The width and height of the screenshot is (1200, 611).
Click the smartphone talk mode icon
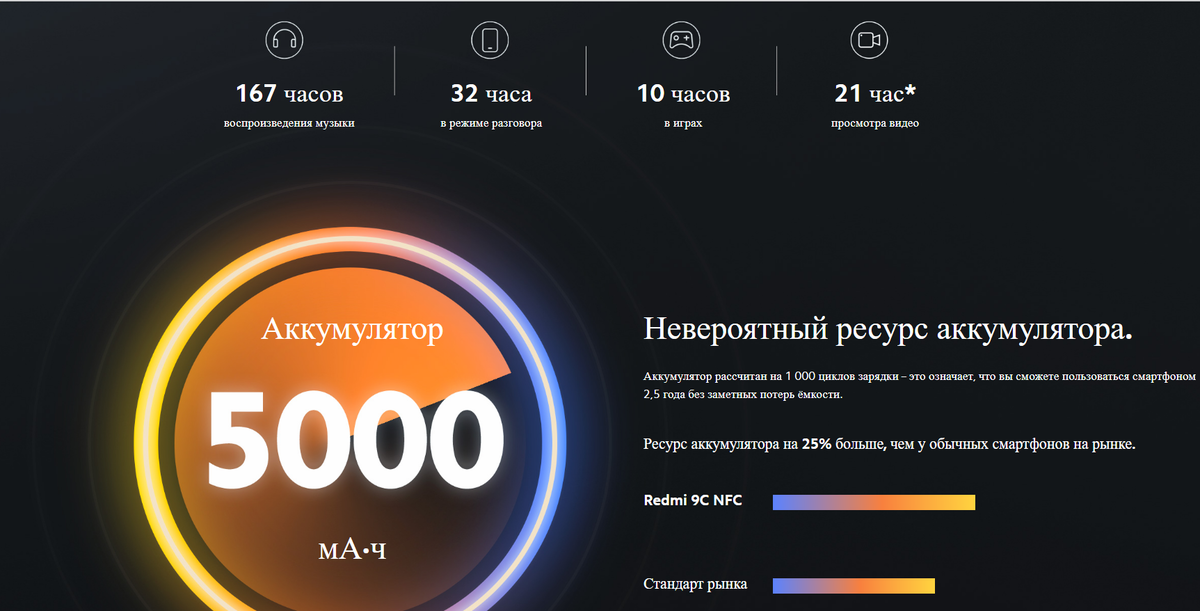click(490, 40)
